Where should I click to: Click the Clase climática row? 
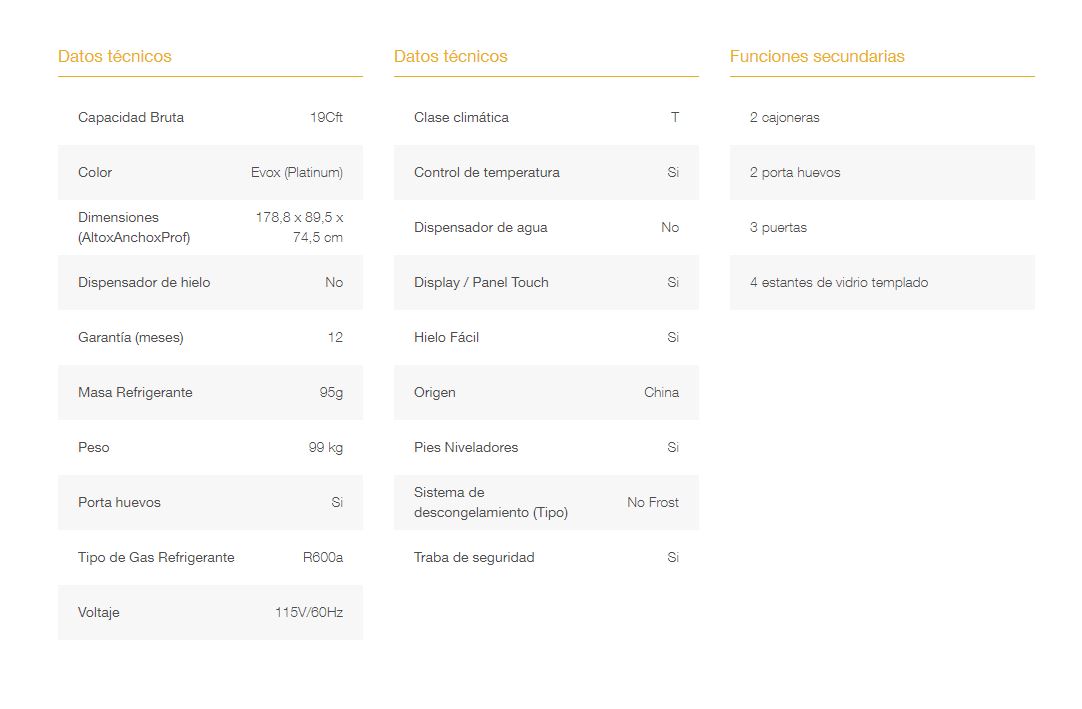pyautogui.click(x=547, y=117)
